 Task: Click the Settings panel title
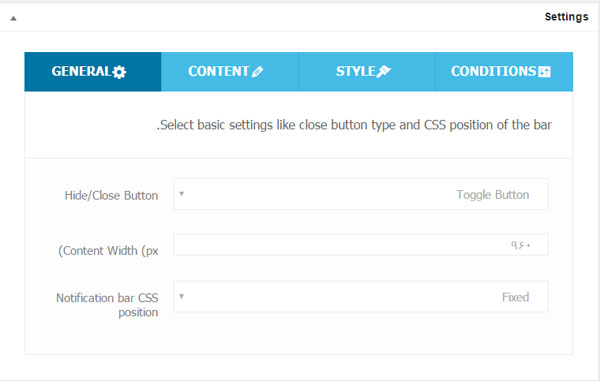pos(566,17)
